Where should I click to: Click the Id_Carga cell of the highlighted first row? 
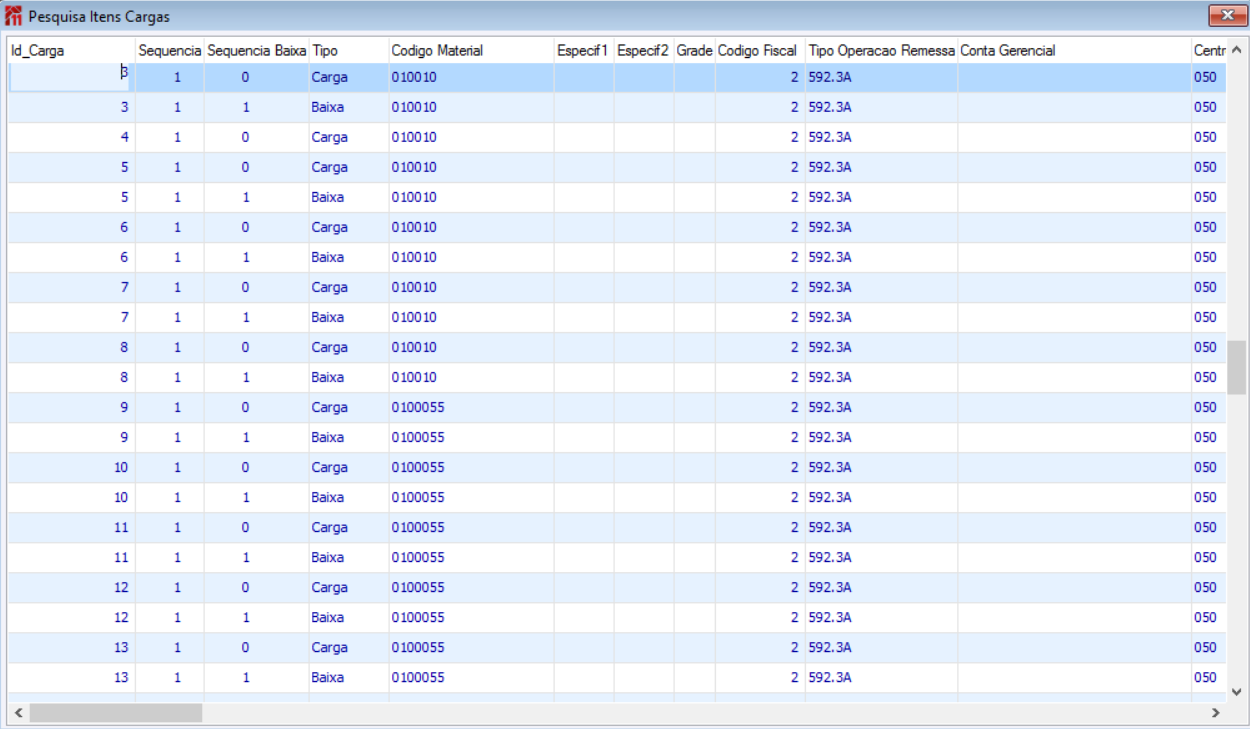pos(71,77)
